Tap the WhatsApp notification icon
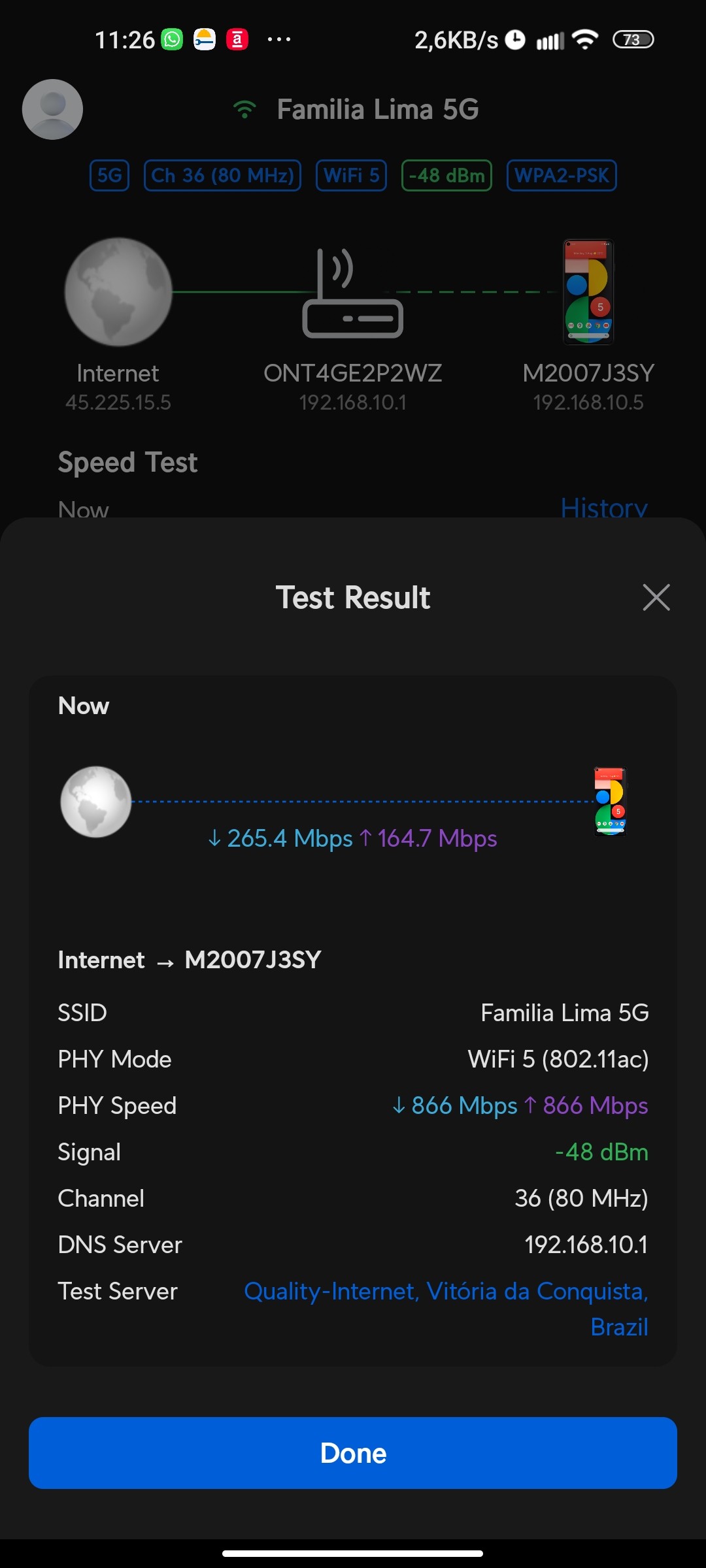706x1568 pixels. click(173, 40)
